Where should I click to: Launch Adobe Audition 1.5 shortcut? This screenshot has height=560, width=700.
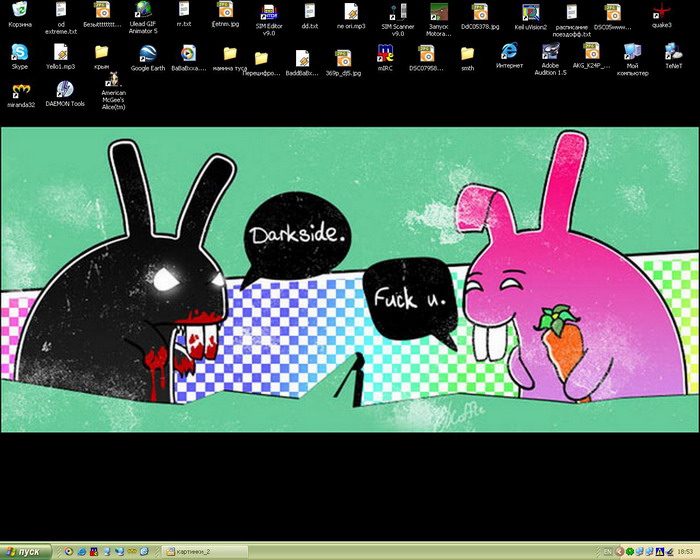pos(550,59)
